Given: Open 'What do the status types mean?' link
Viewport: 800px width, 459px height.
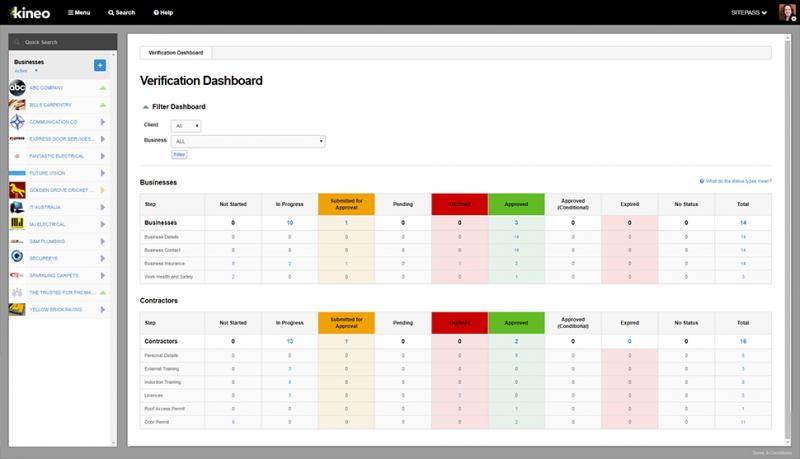Looking at the screenshot, I should pos(736,181).
